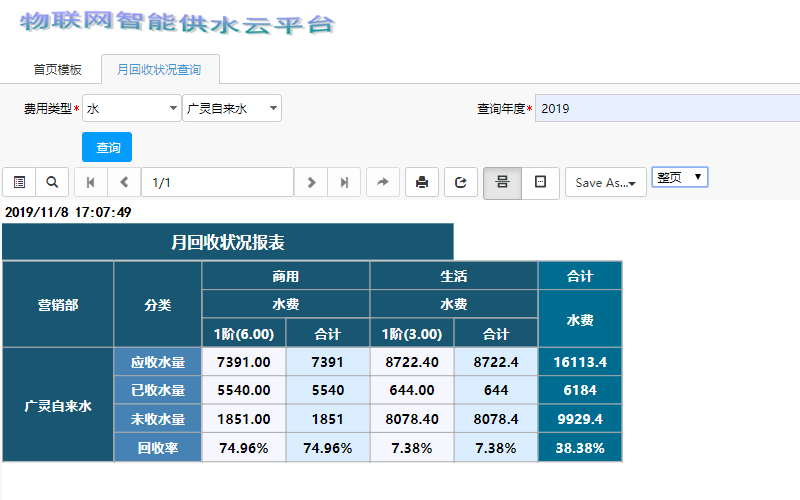Click the 广灵自来水 row label in table
Image resolution: width=800 pixels, height=500 pixels.
(x=58, y=406)
